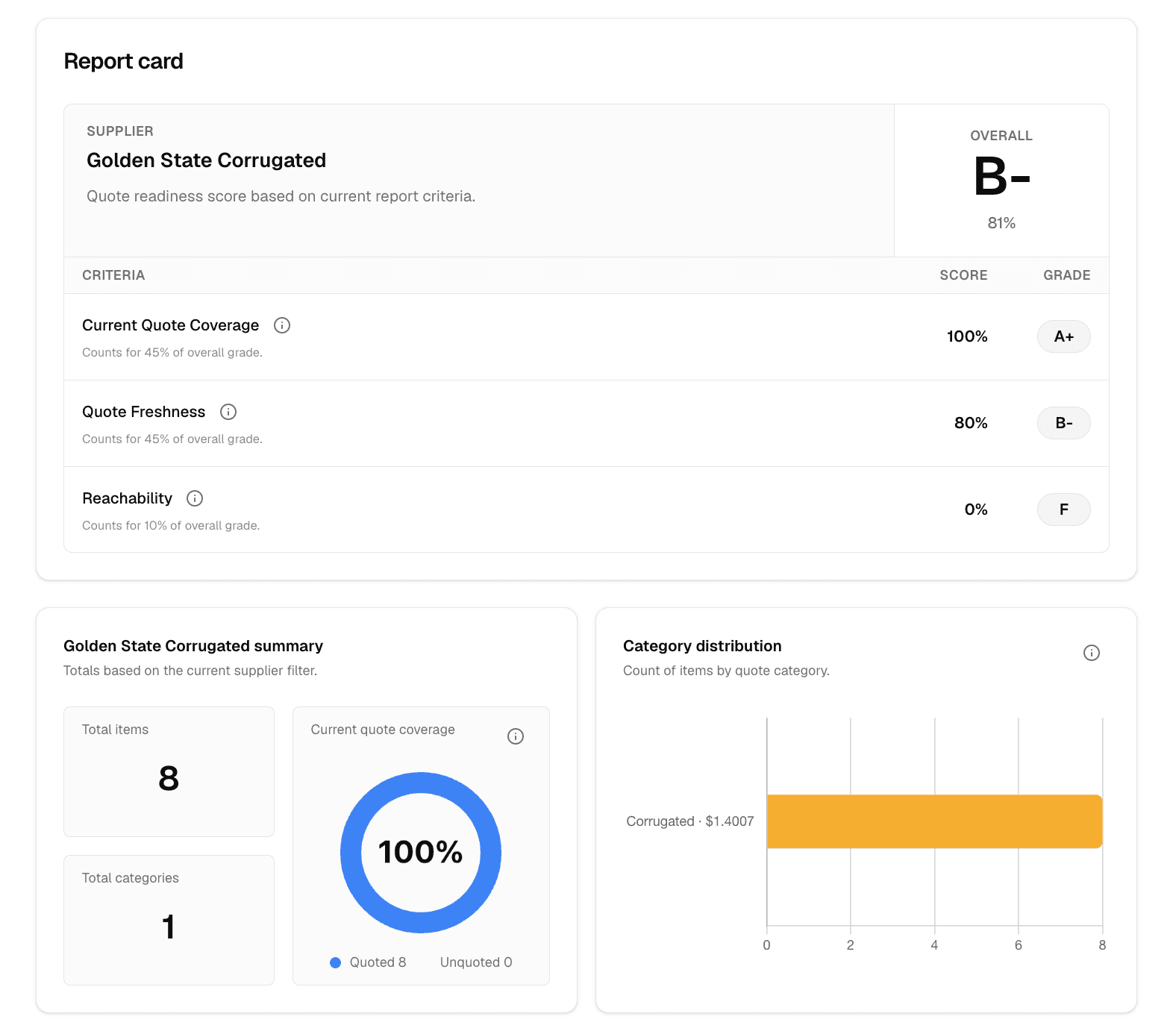This screenshot has width=1176, height=1031.
Task: Click the Total items value 8
Action: (x=169, y=779)
